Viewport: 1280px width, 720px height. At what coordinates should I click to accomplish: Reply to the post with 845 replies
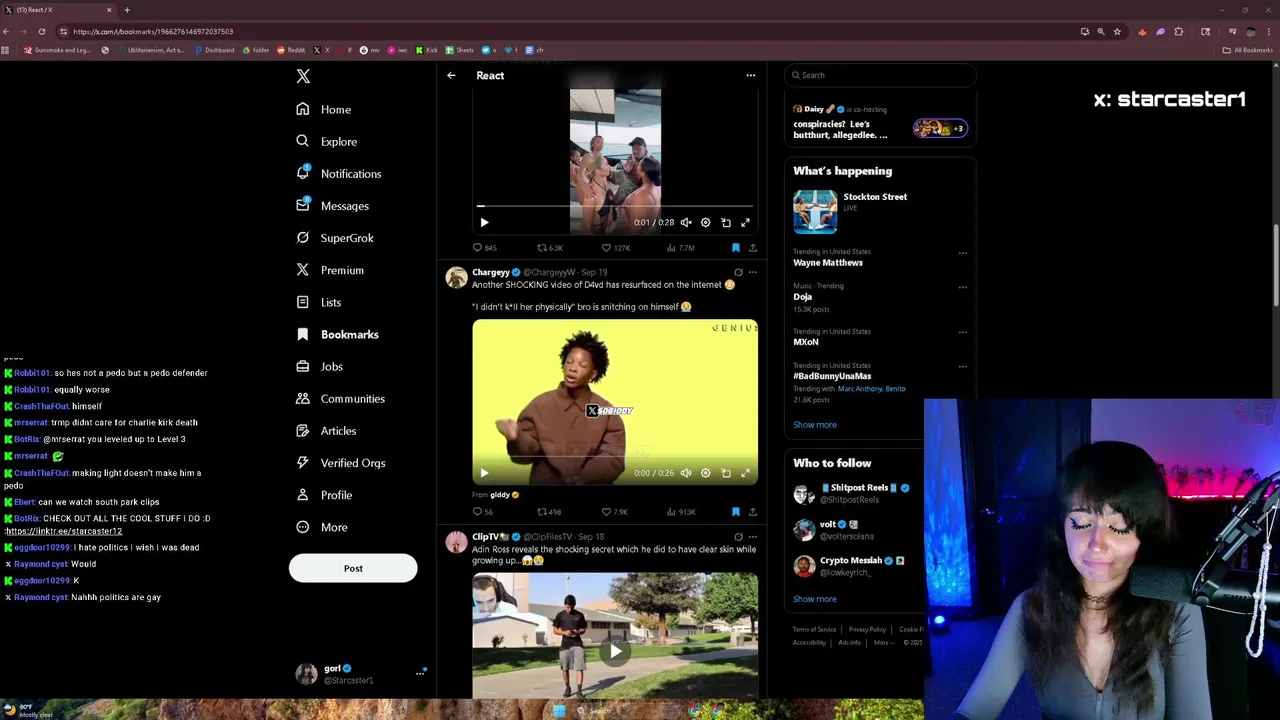pos(484,248)
